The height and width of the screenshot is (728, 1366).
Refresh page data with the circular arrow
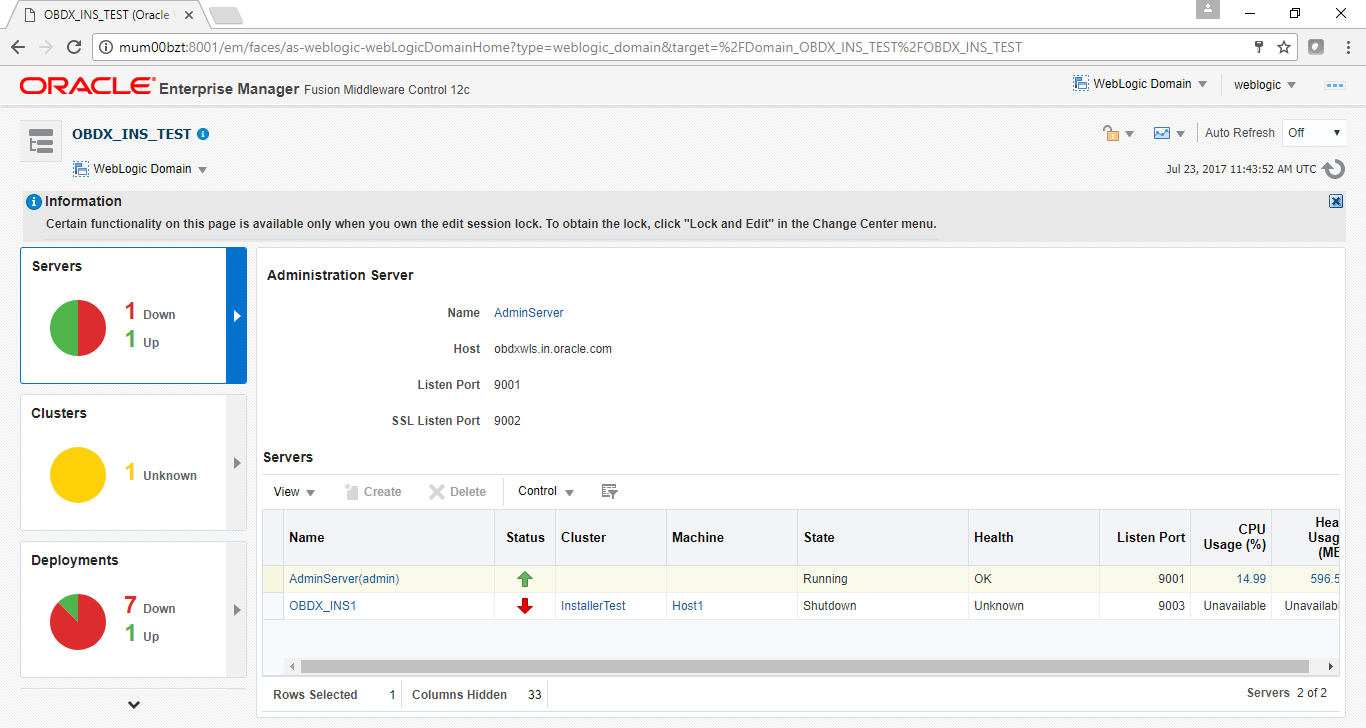[x=1333, y=169]
